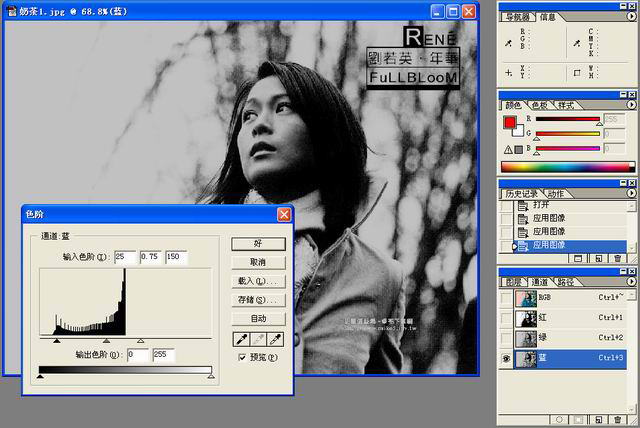
Task: Switch to the 色板 swatches tab
Action: pos(539,105)
